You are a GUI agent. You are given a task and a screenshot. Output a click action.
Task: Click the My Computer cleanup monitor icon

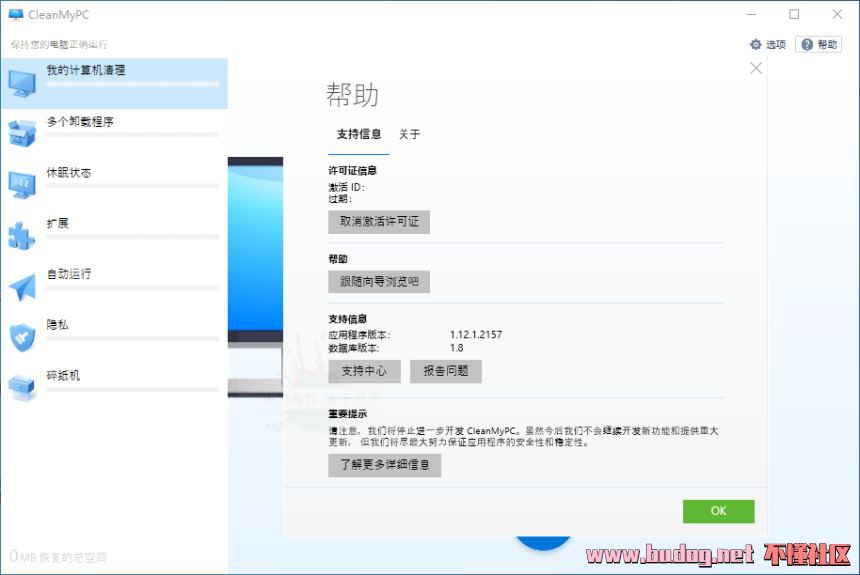pyautogui.click(x=22, y=84)
